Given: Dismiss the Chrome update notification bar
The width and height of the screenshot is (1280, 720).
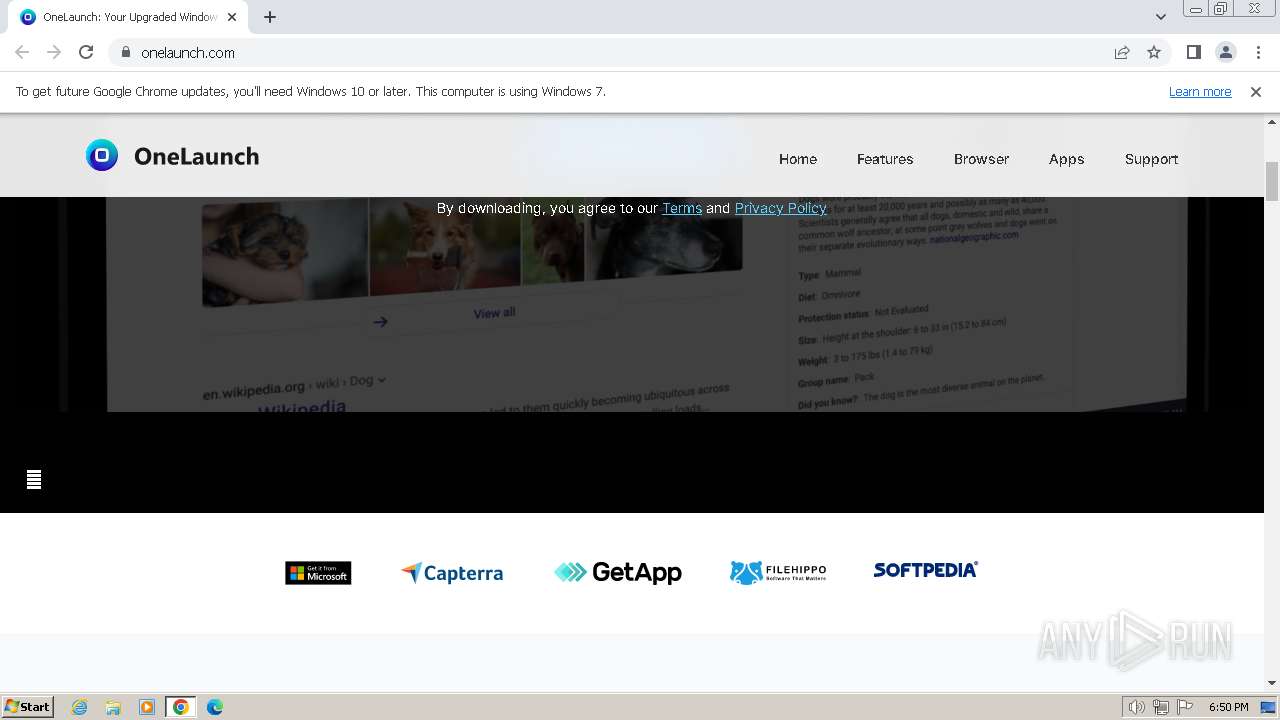Looking at the screenshot, I should (1256, 91).
